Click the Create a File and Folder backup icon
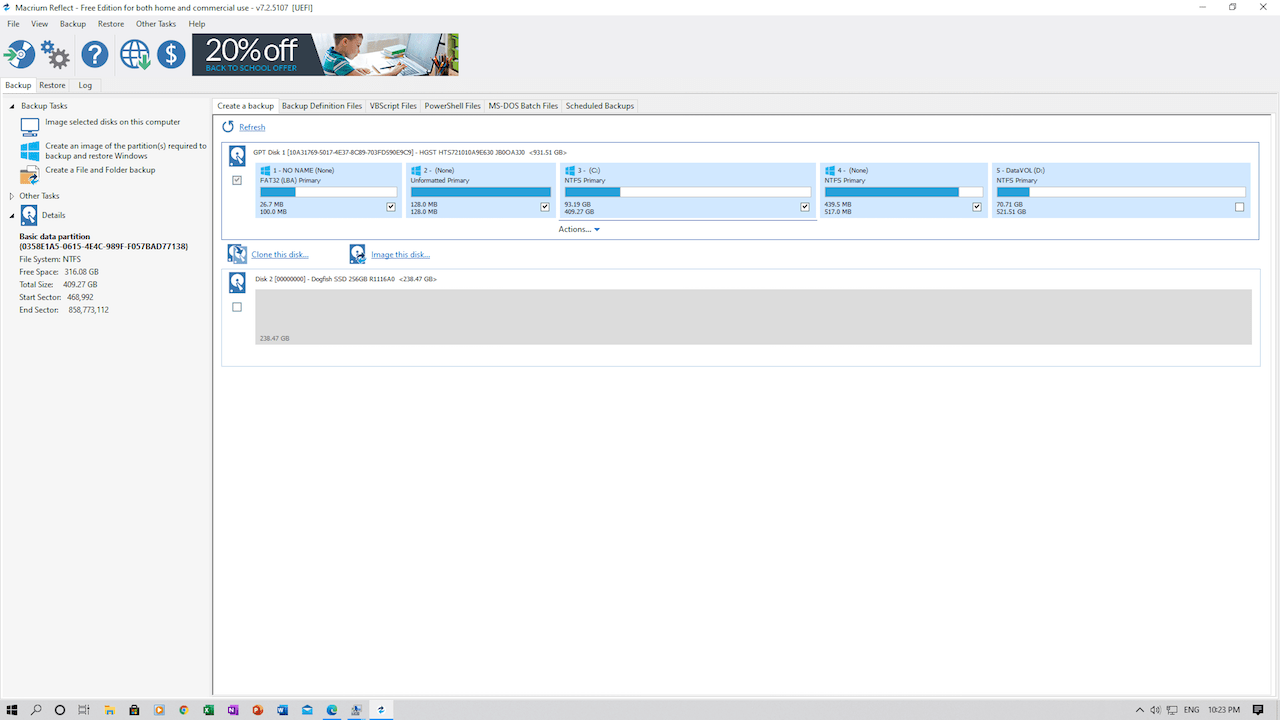 pyautogui.click(x=30, y=175)
